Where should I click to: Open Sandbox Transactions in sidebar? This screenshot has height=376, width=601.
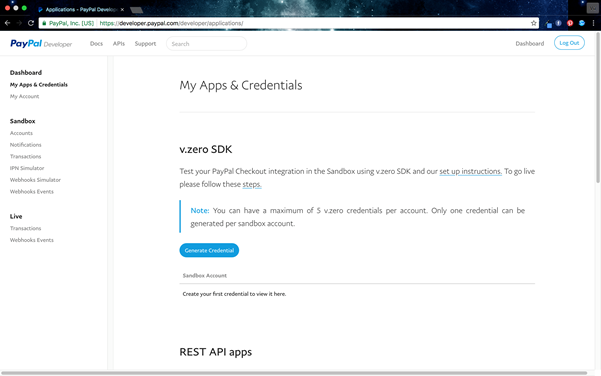(25, 156)
